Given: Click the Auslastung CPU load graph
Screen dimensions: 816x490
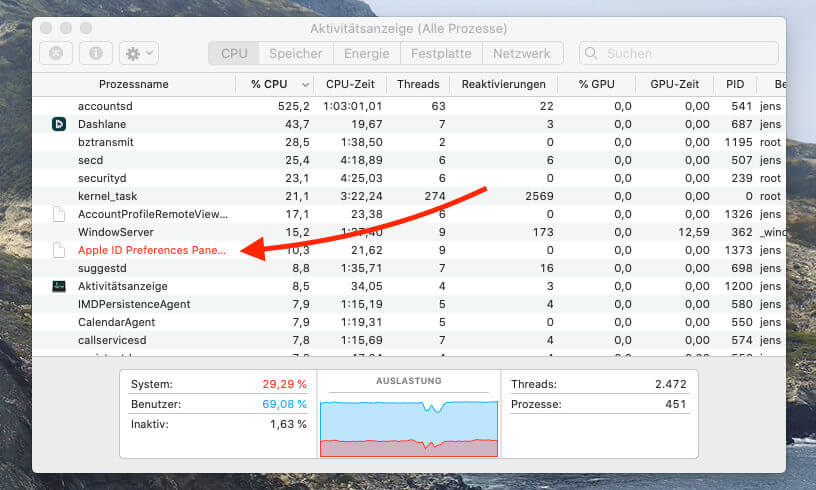Looking at the screenshot, I should (x=409, y=429).
